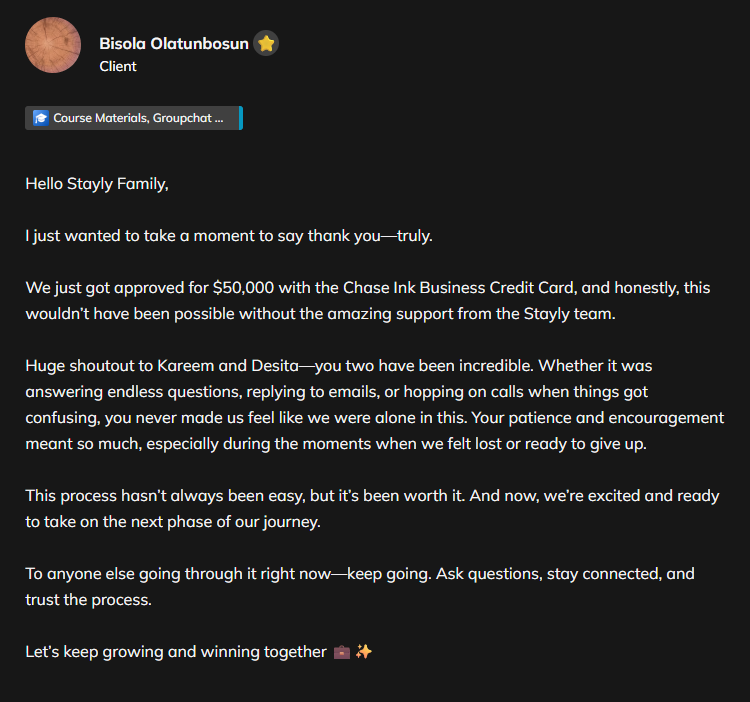Screen dimensions: 750x702
Task: Click the Let's keep growing and winning sentence
Action: pos(175,652)
